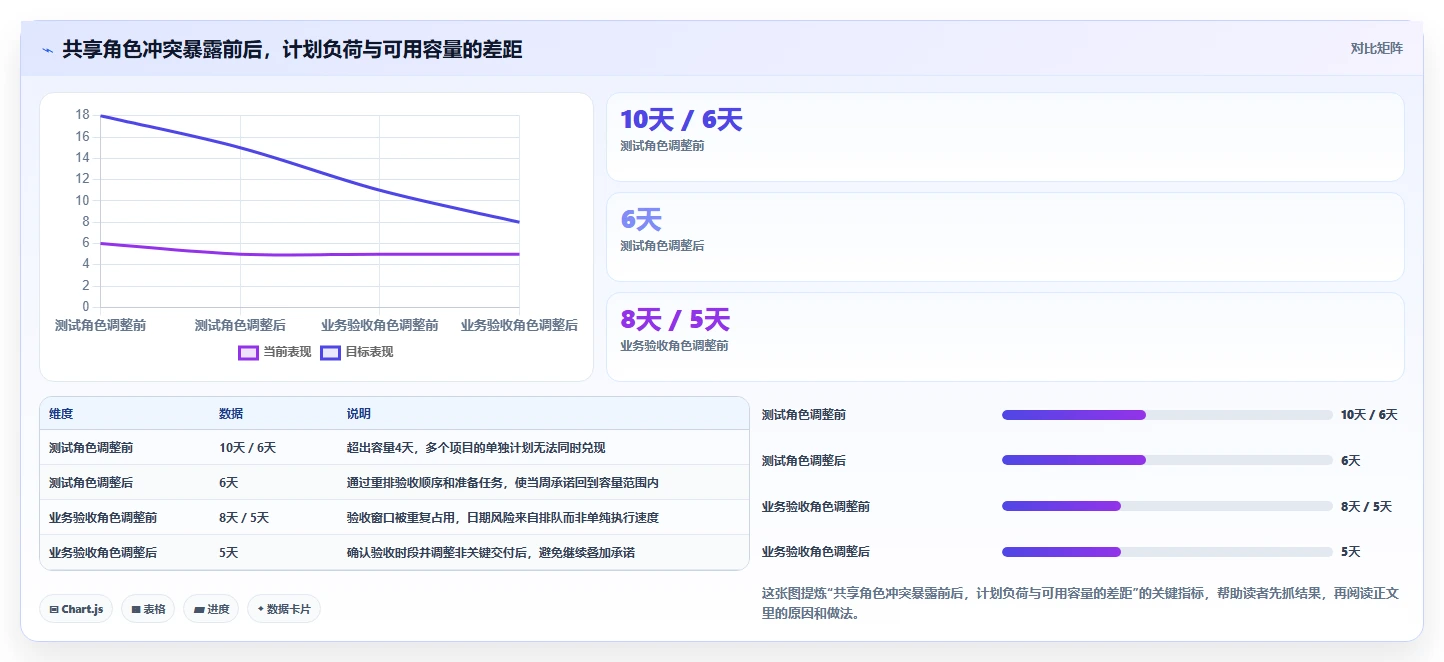Image resolution: width=1444 pixels, height=662 pixels.
Task: Click table cell 测试角色调整前
Action: (x=91, y=448)
